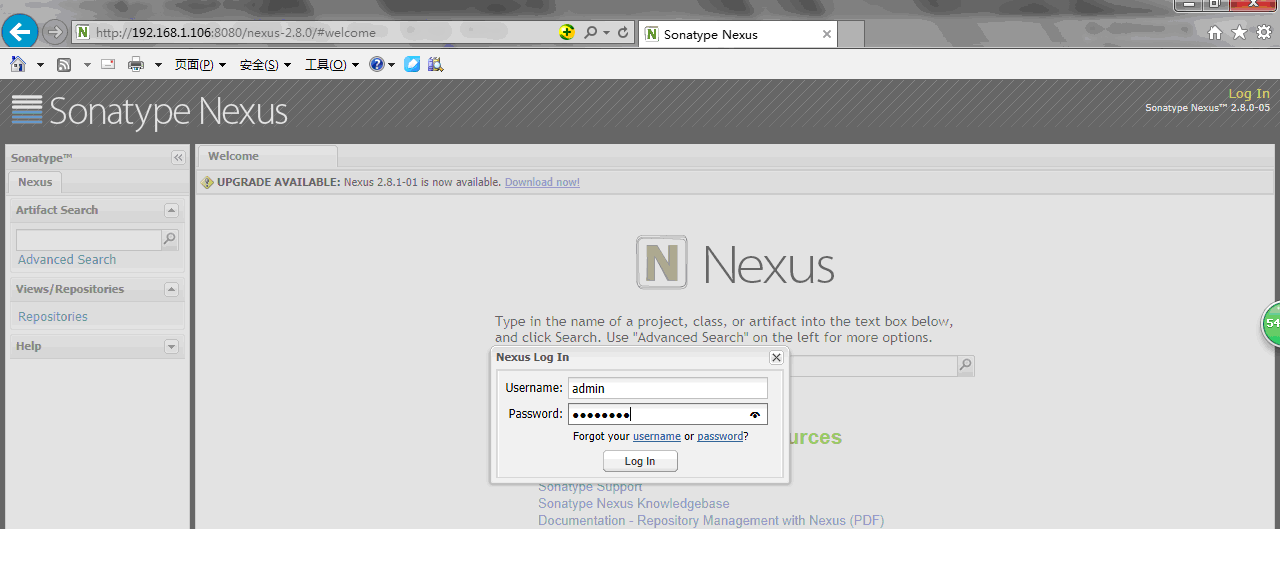Open favorites with the star icon
The width and height of the screenshot is (1280, 578).
(x=1239, y=33)
